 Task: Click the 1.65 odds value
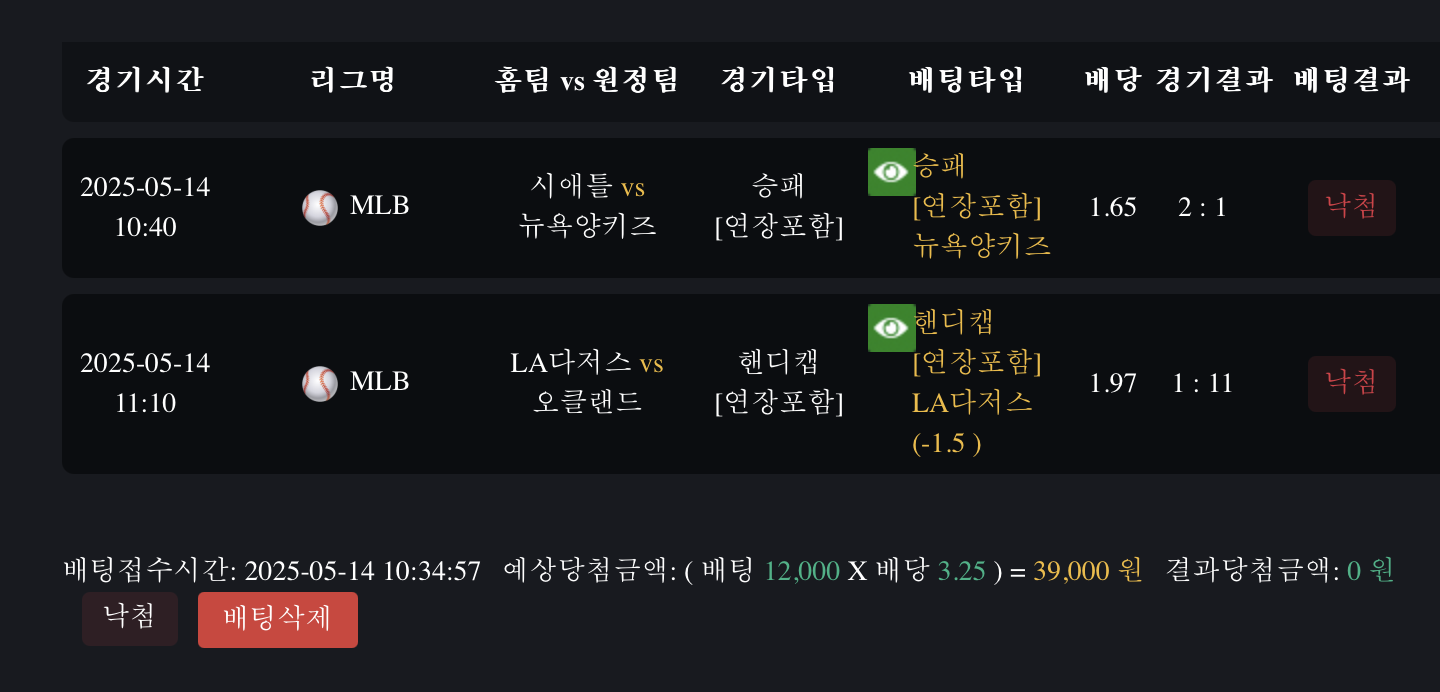click(1113, 208)
